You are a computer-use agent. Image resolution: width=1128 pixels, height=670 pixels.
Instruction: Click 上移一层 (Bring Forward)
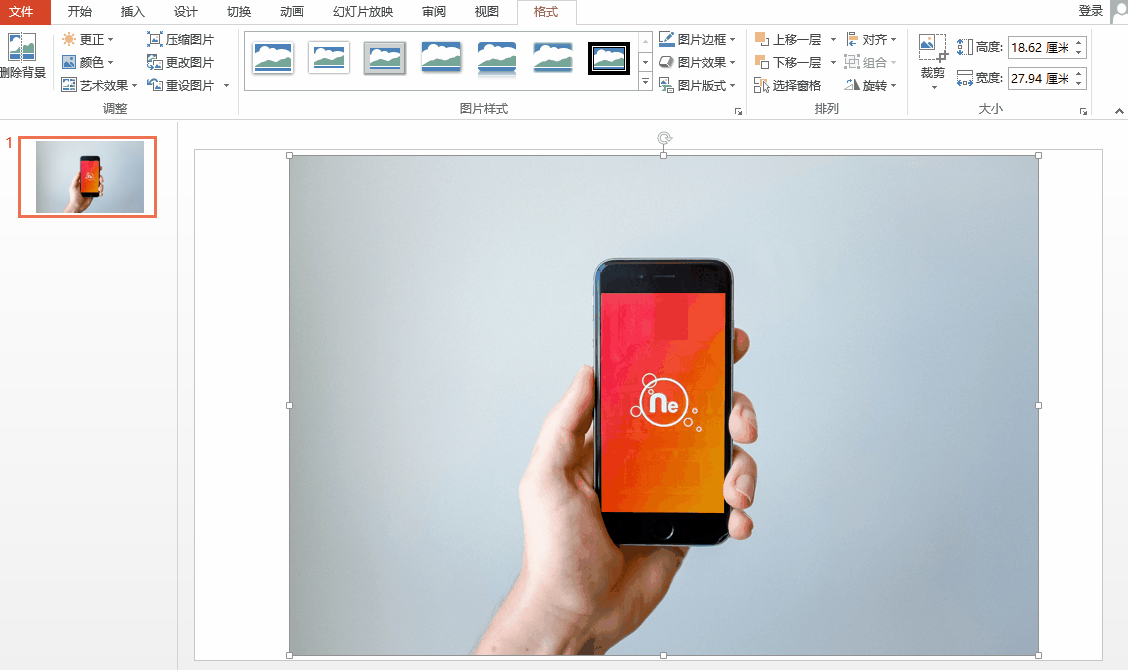(788, 40)
